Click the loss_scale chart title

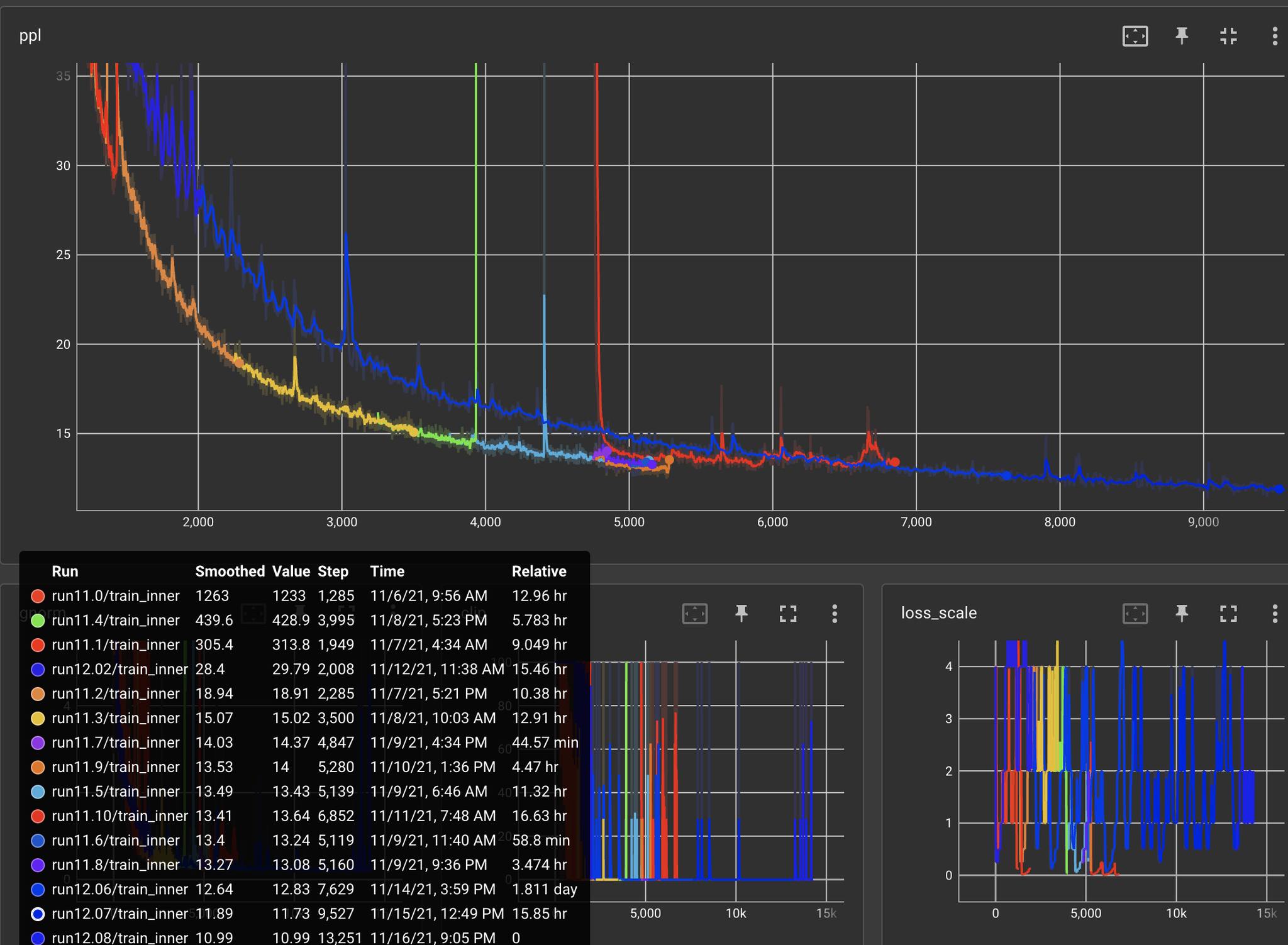click(938, 613)
